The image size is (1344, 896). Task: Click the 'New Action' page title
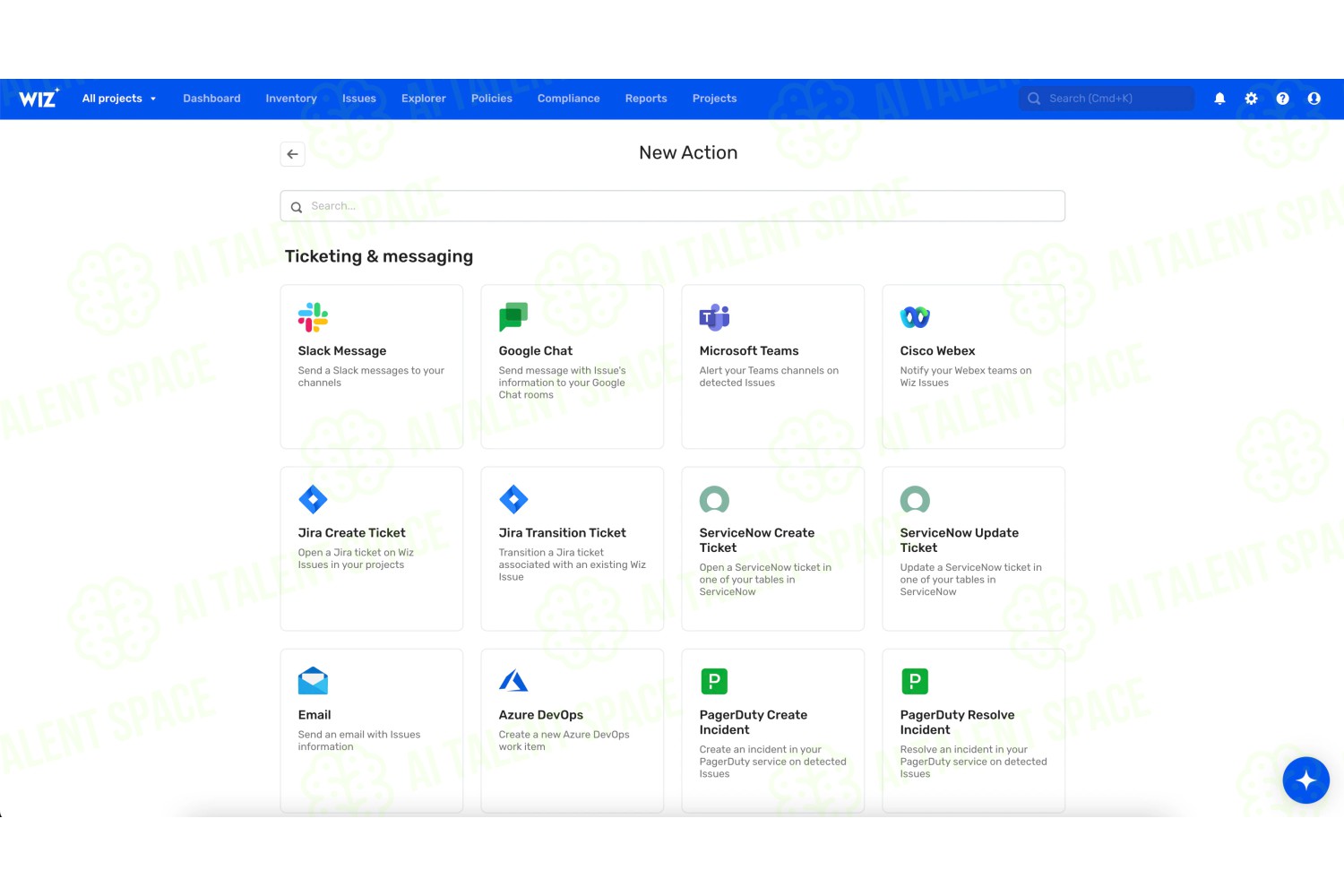coord(688,153)
